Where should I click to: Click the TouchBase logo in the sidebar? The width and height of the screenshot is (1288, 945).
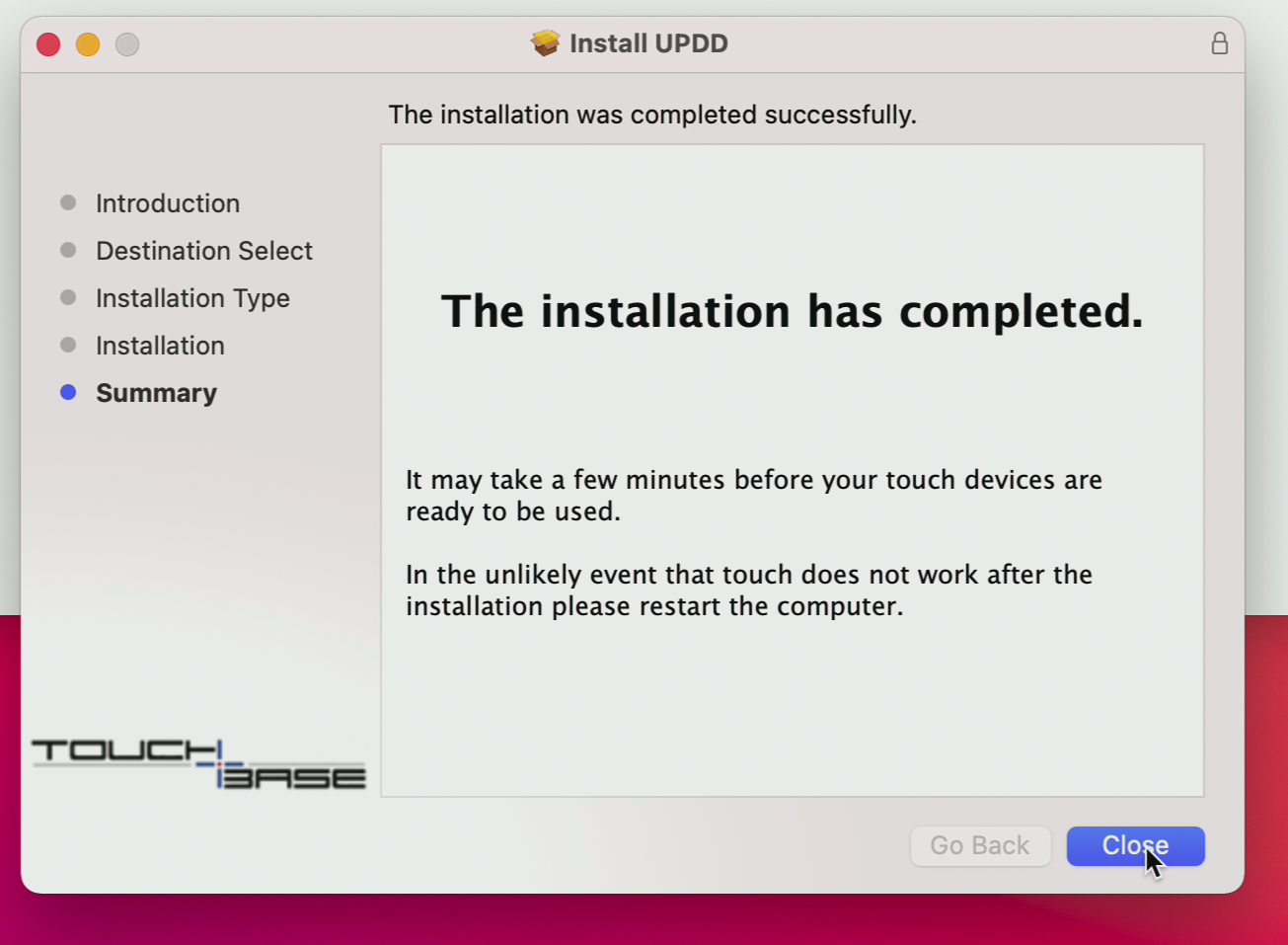click(x=198, y=765)
